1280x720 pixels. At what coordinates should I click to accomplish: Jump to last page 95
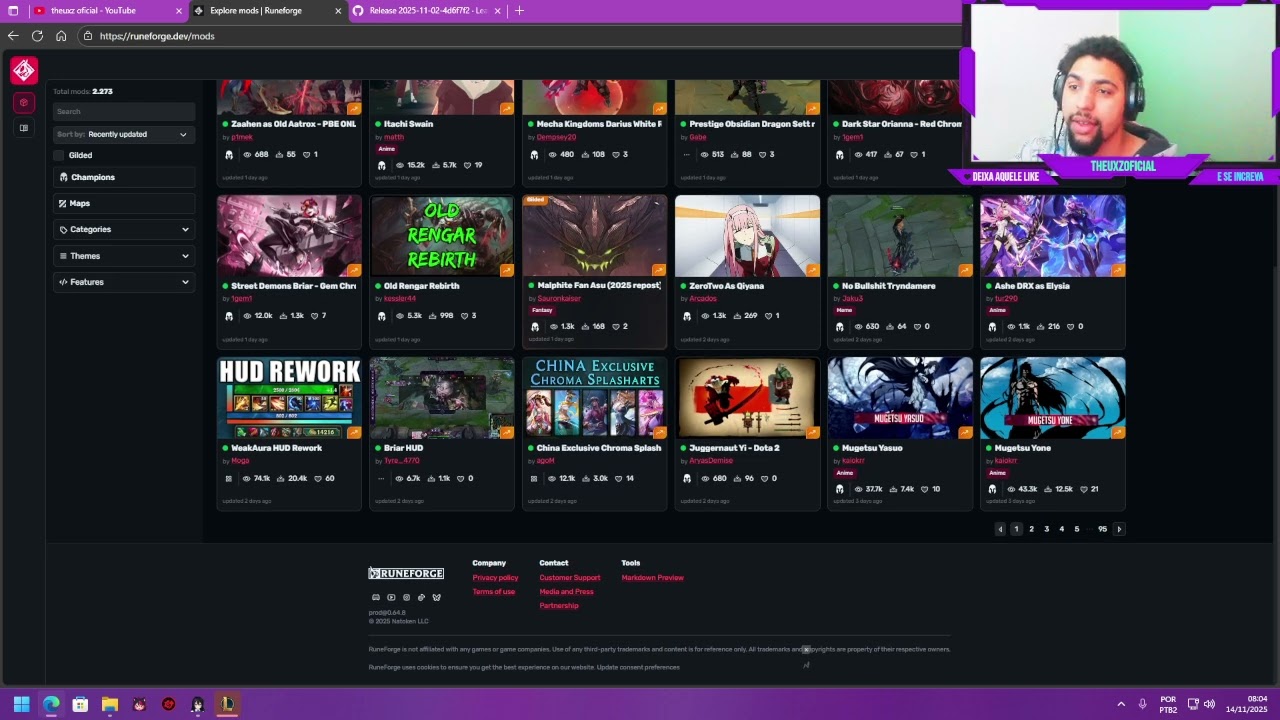point(1102,529)
